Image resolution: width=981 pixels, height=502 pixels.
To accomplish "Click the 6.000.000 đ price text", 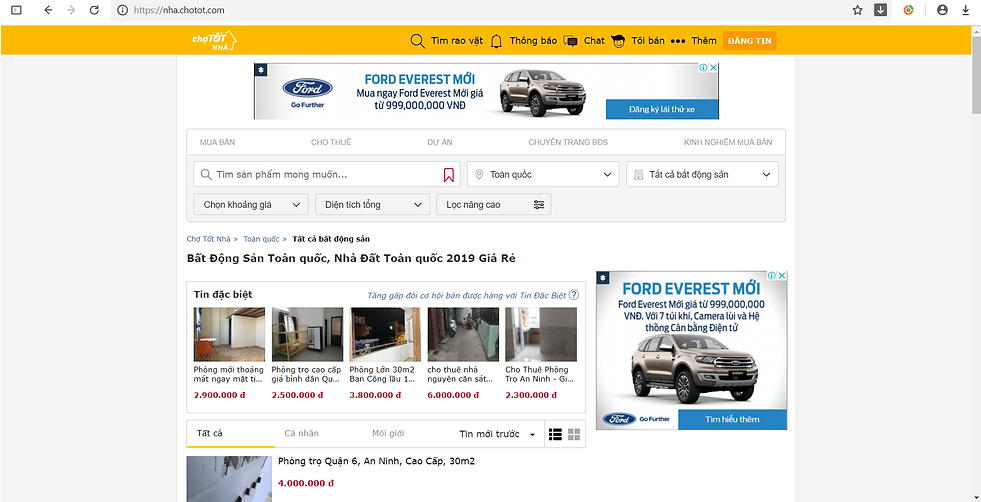I will [x=453, y=396].
